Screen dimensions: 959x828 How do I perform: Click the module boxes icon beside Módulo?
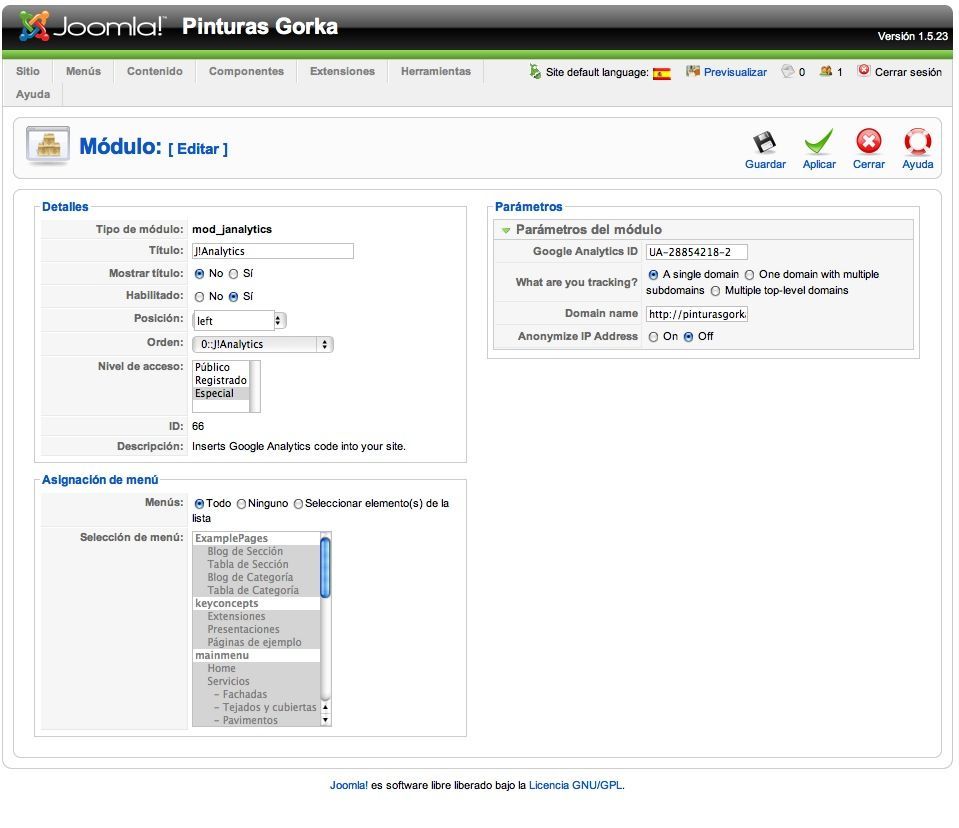48,146
